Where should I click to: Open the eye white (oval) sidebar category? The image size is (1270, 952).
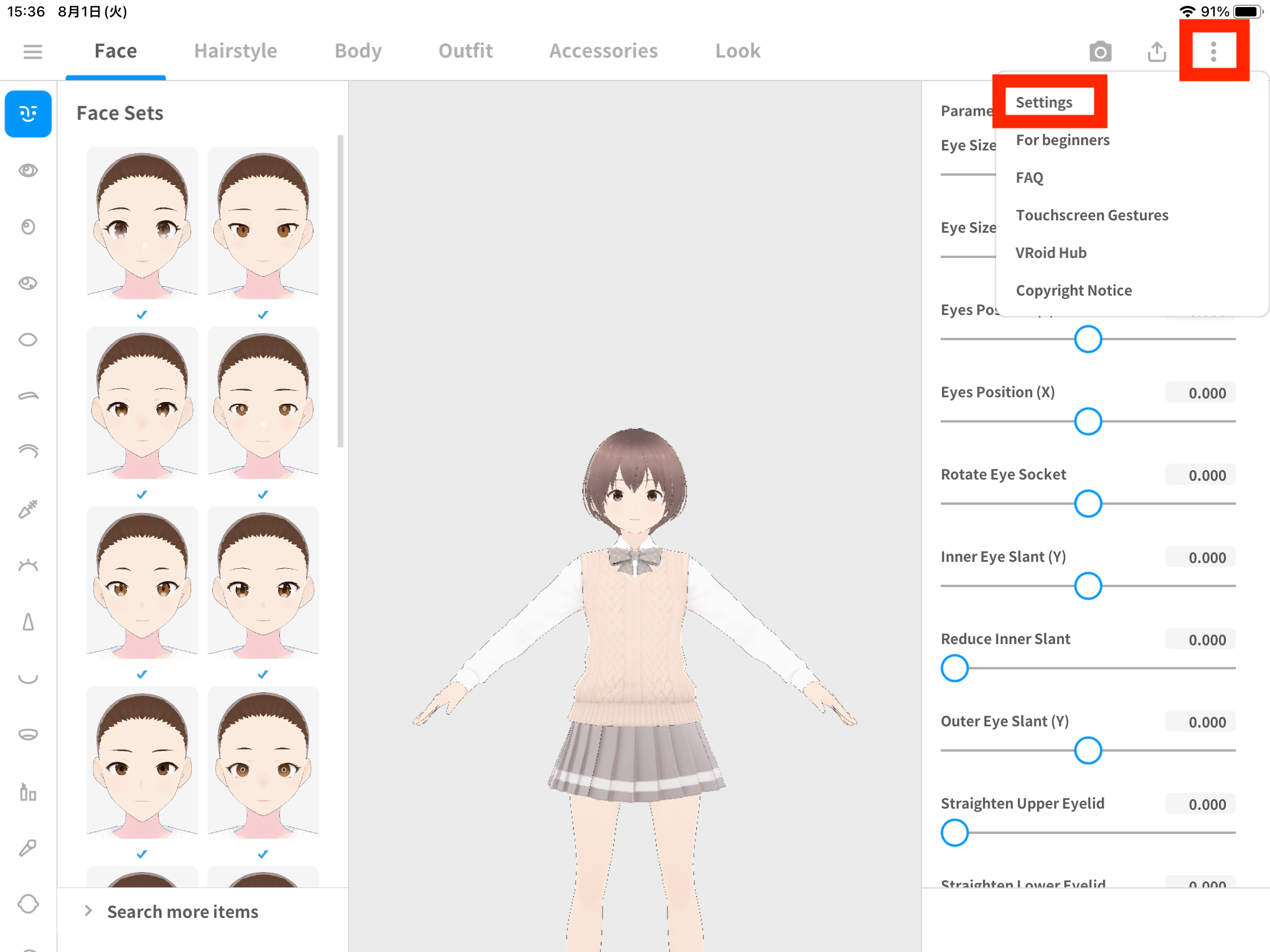coord(28,340)
